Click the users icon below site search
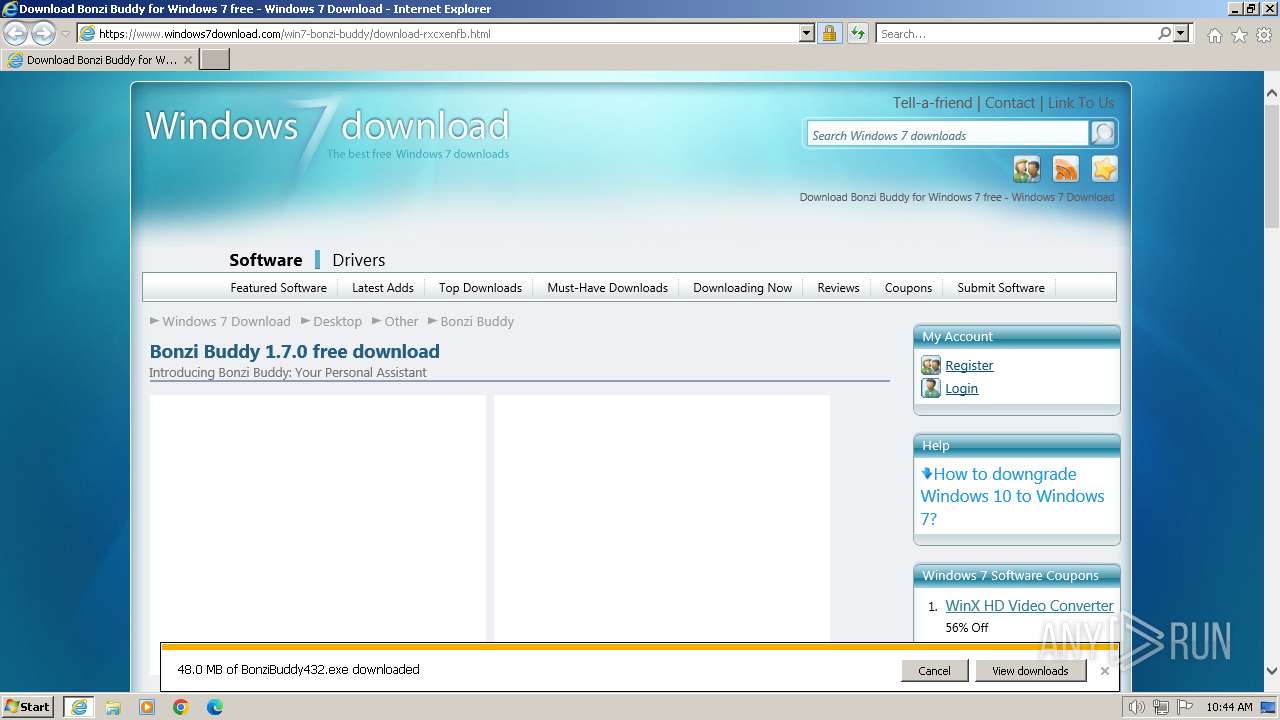This screenshot has width=1280, height=720. pos(1027,169)
